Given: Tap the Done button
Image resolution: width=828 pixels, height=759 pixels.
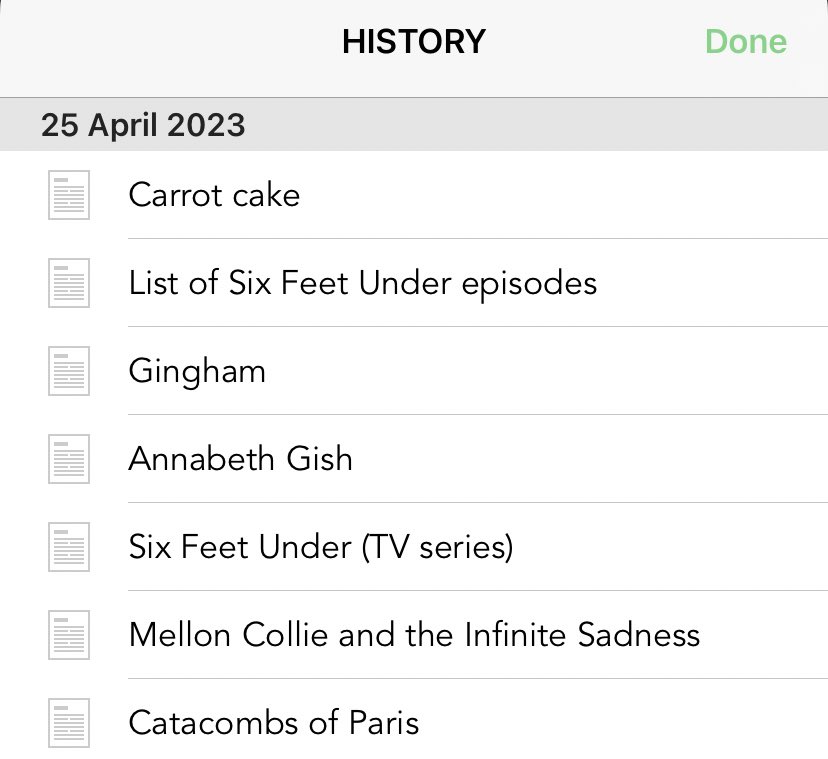Looking at the screenshot, I should [x=745, y=42].
